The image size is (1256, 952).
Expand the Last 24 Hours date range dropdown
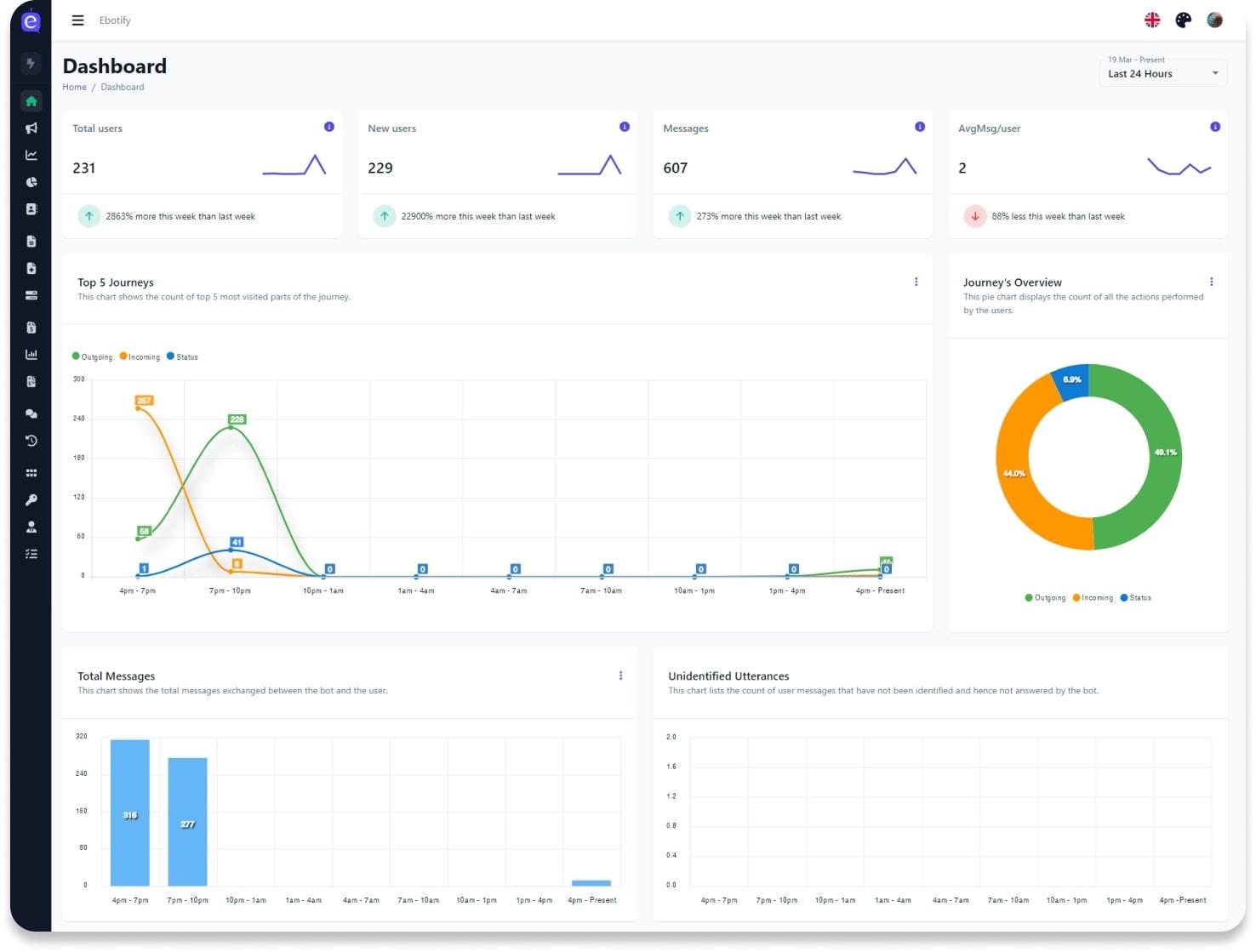(x=1162, y=72)
